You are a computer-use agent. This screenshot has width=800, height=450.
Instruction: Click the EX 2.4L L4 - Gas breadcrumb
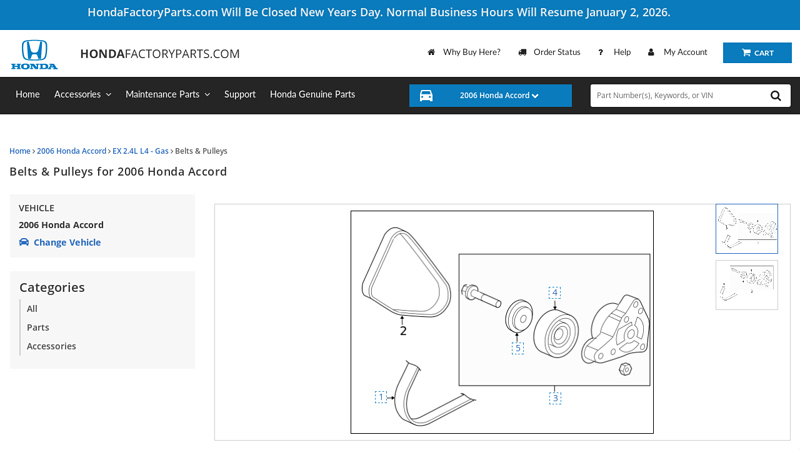140,151
